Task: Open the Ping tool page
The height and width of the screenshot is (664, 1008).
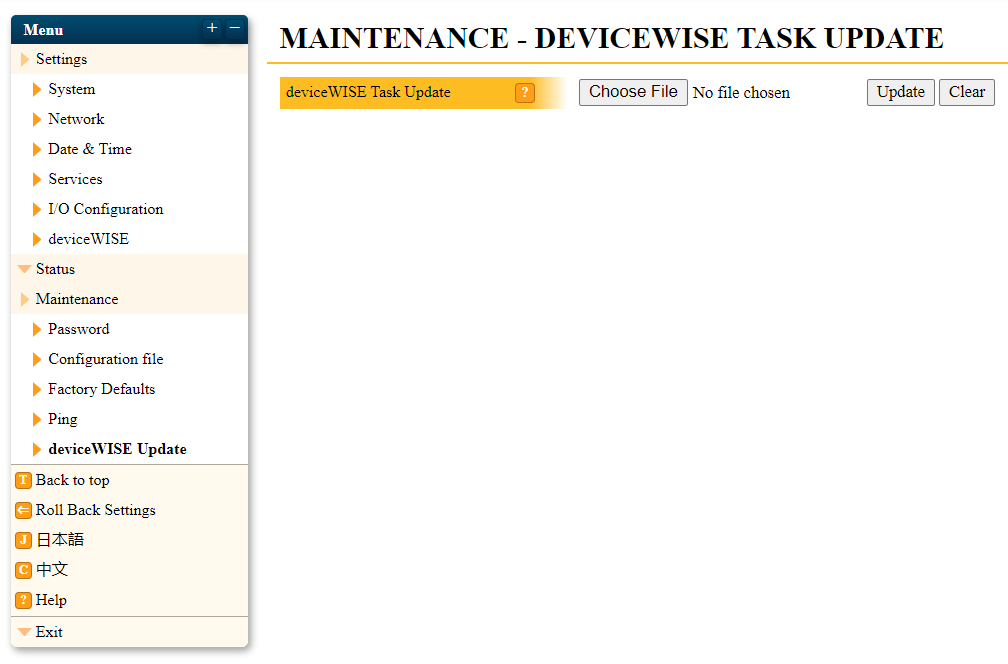Action: pyautogui.click(x=63, y=419)
